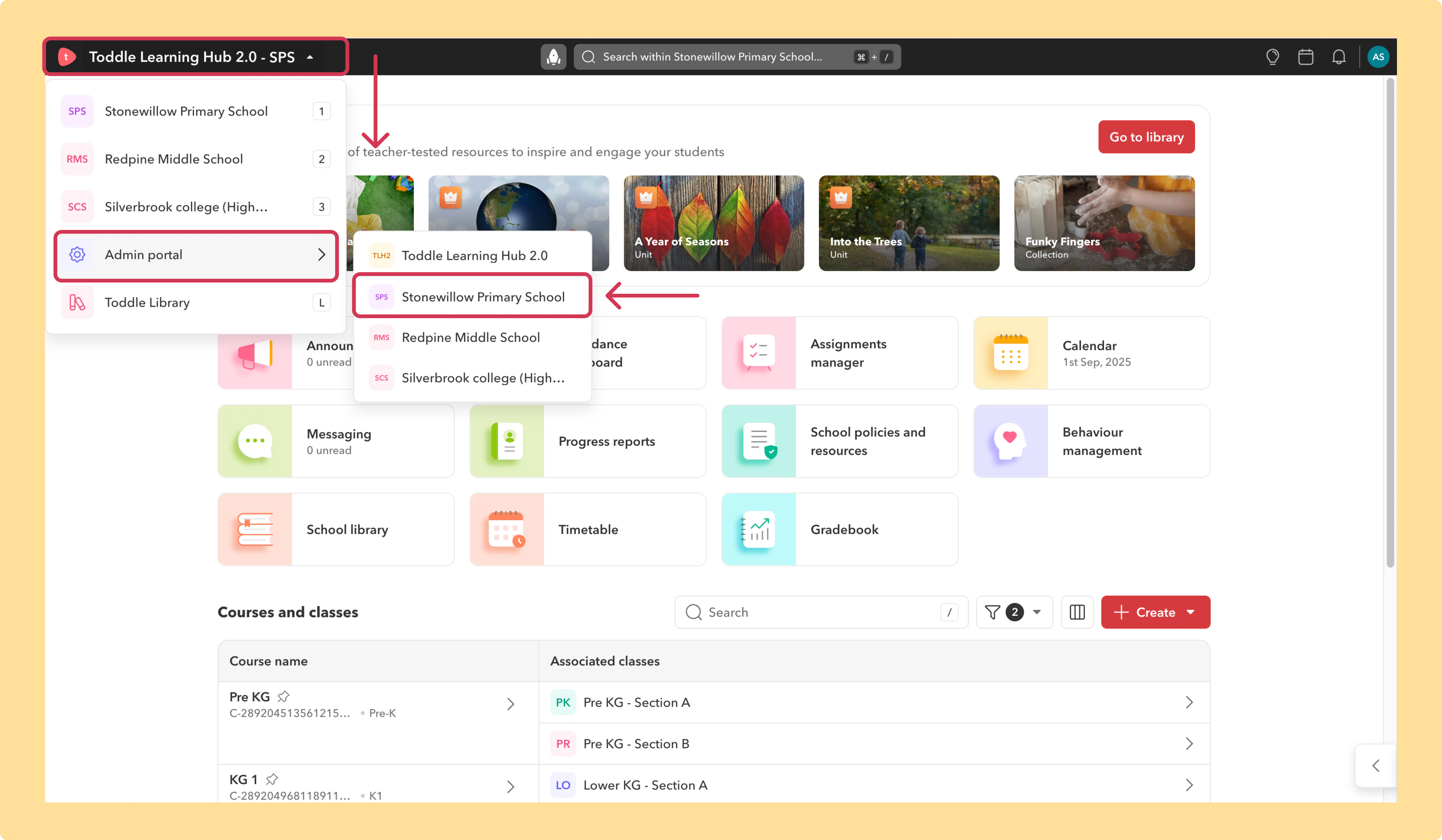
Task: Click the Admin portal gear icon
Action: click(x=77, y=255)
